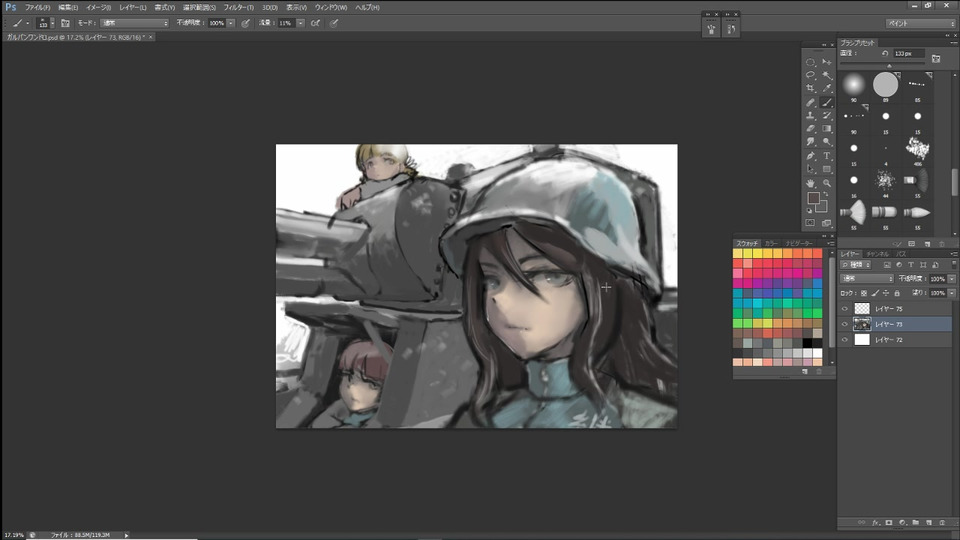Click the brush size slider handle

tap(889, 66)
